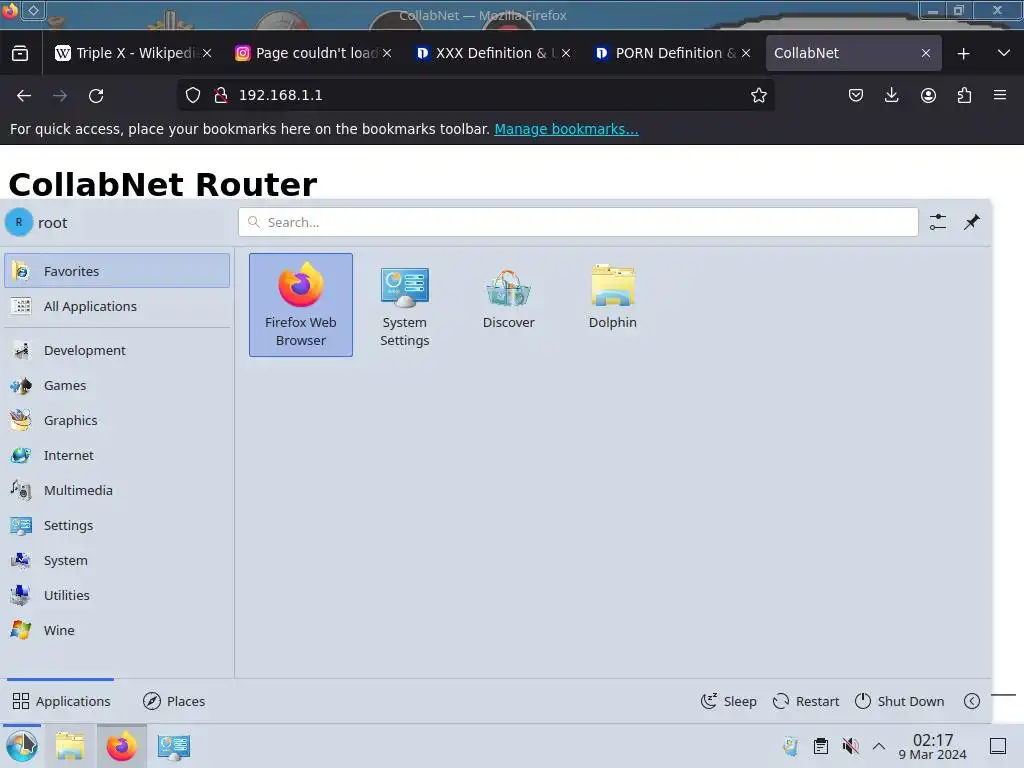Open Dolphin file manager from Favorites
The image size is (1024, 768).
(x=612, y=305)
